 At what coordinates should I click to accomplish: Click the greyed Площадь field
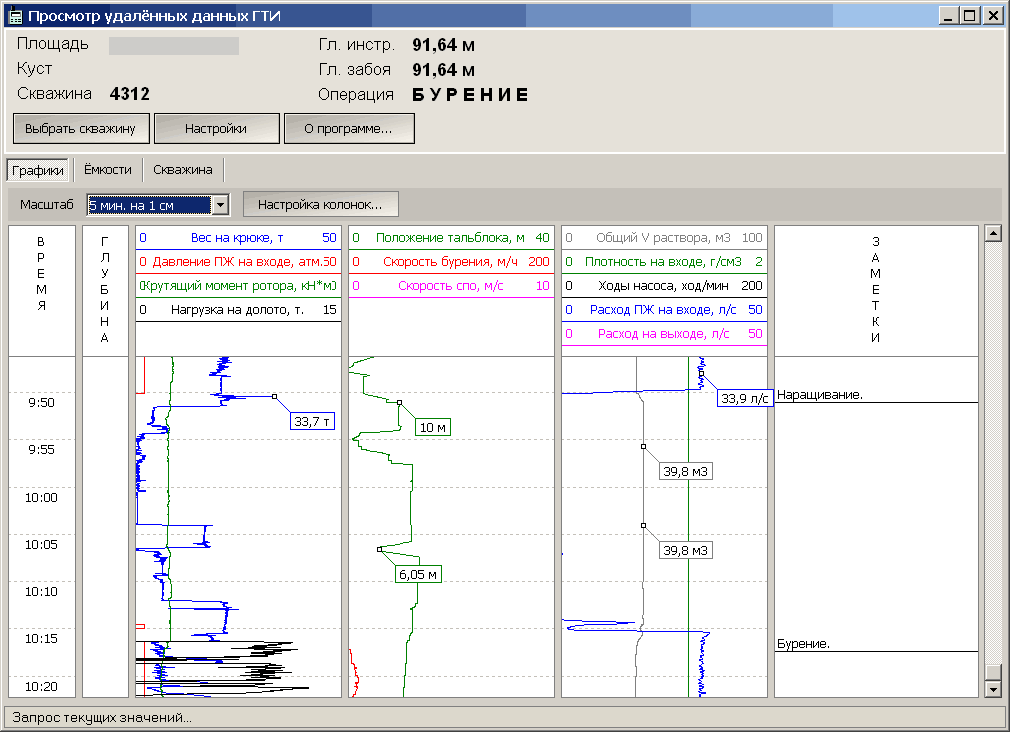(174, 46)
